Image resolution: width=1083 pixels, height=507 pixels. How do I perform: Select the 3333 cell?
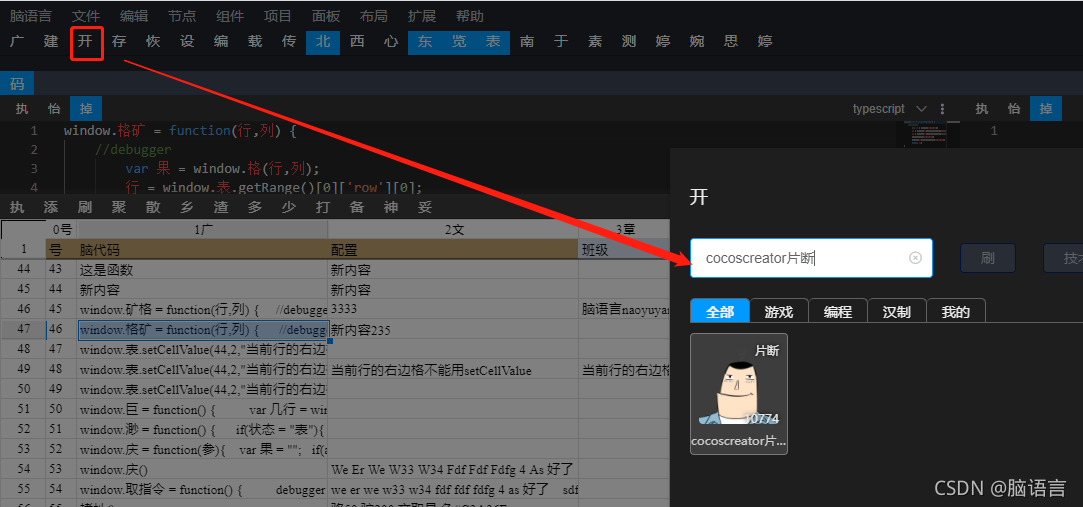coord(453,309)
